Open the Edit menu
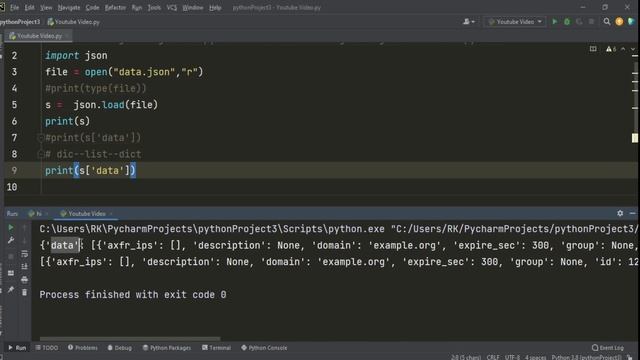The width and height of the screenshot is (640, 360). [29, 7]
